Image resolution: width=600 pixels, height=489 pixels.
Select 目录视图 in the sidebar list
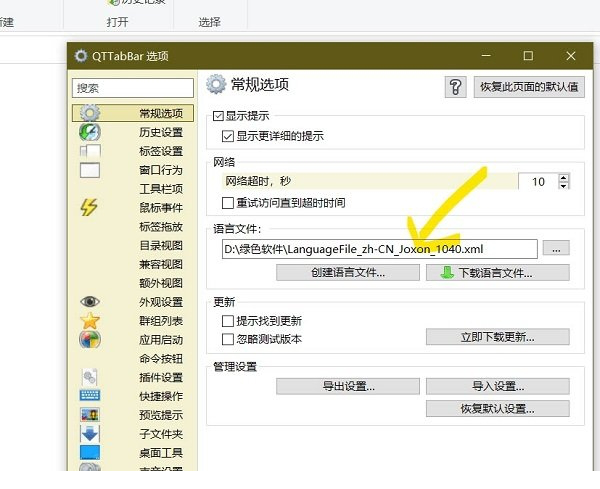161,245
